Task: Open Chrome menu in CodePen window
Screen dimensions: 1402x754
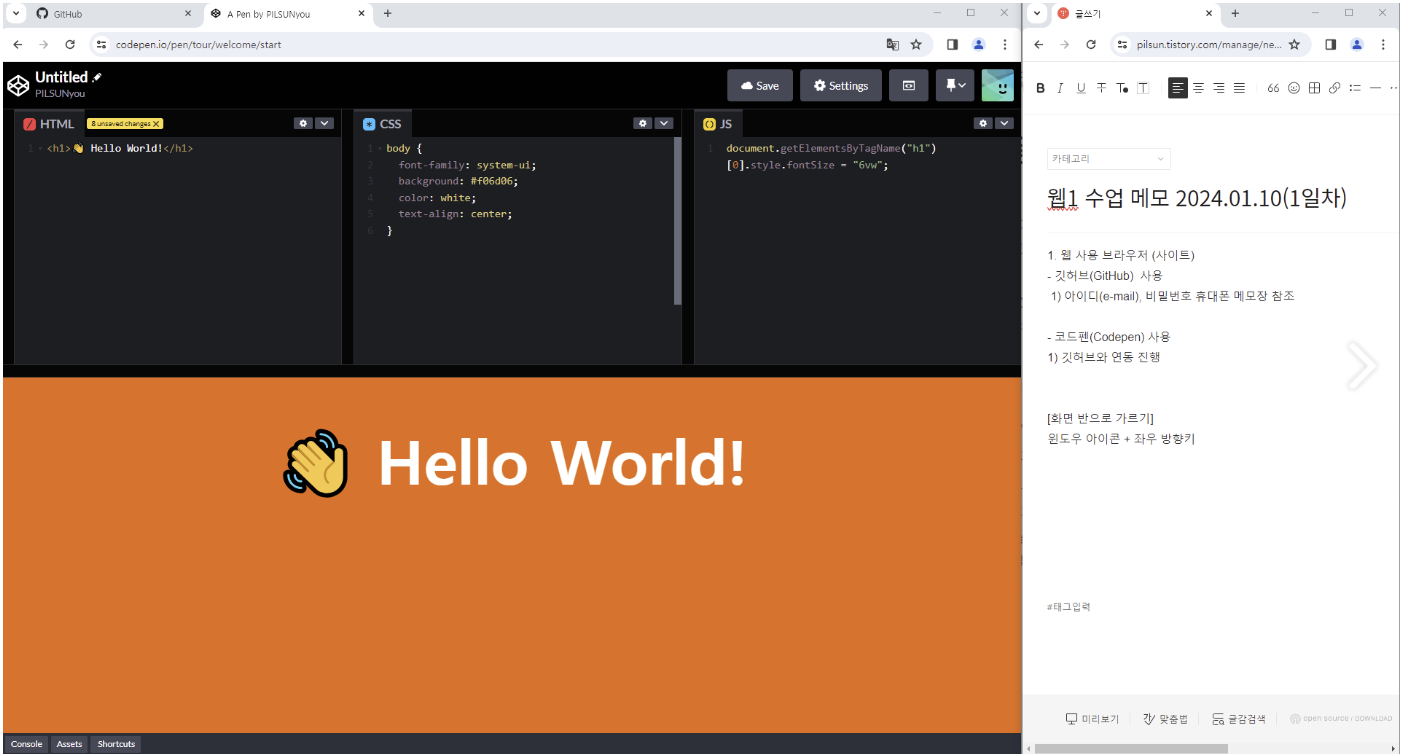Action: click(1004, 44)
